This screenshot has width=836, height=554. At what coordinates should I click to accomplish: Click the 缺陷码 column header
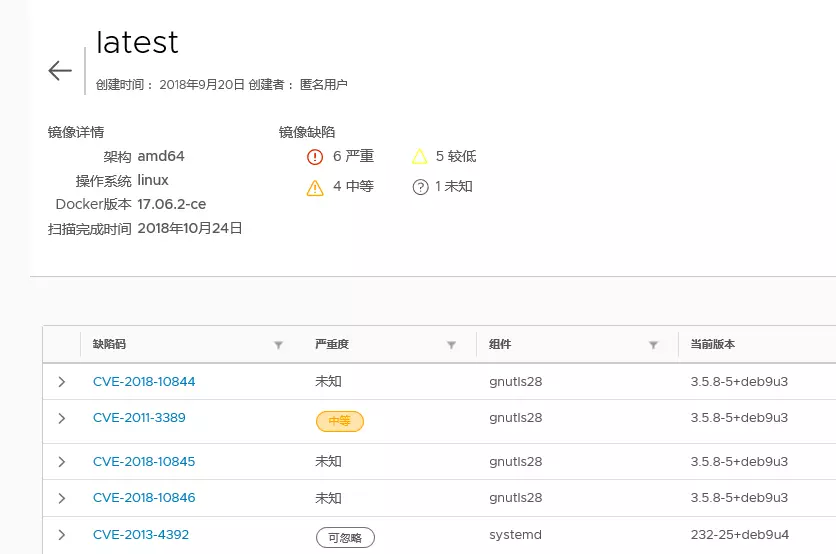click(109, 344)
